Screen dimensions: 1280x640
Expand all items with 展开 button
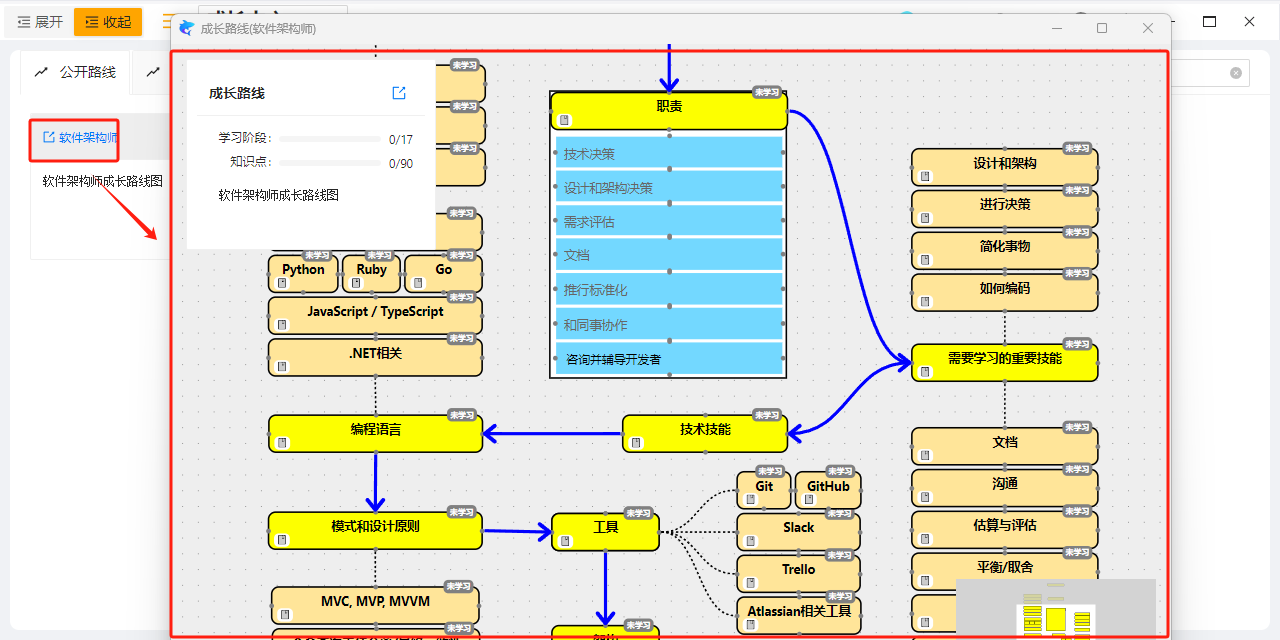coord(40,22)
